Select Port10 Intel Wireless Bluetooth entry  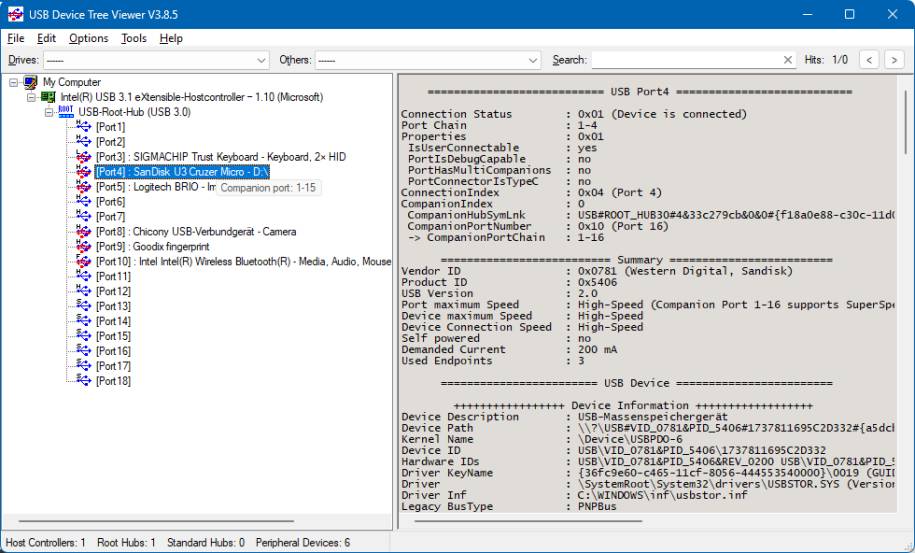[243, 261]
